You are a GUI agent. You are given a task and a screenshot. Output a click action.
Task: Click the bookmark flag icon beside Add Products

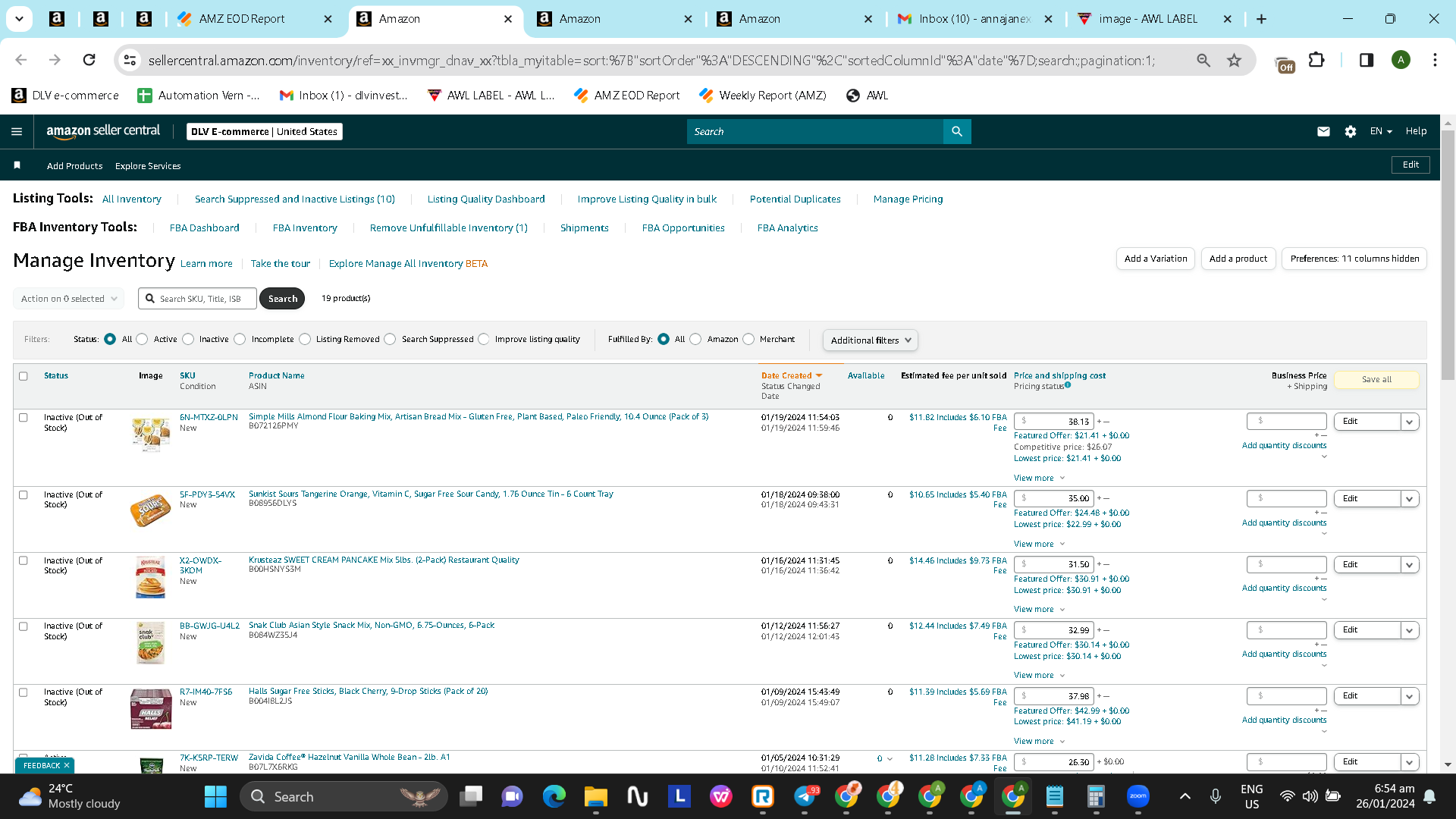pyautogui.click(x=17, y=165)
